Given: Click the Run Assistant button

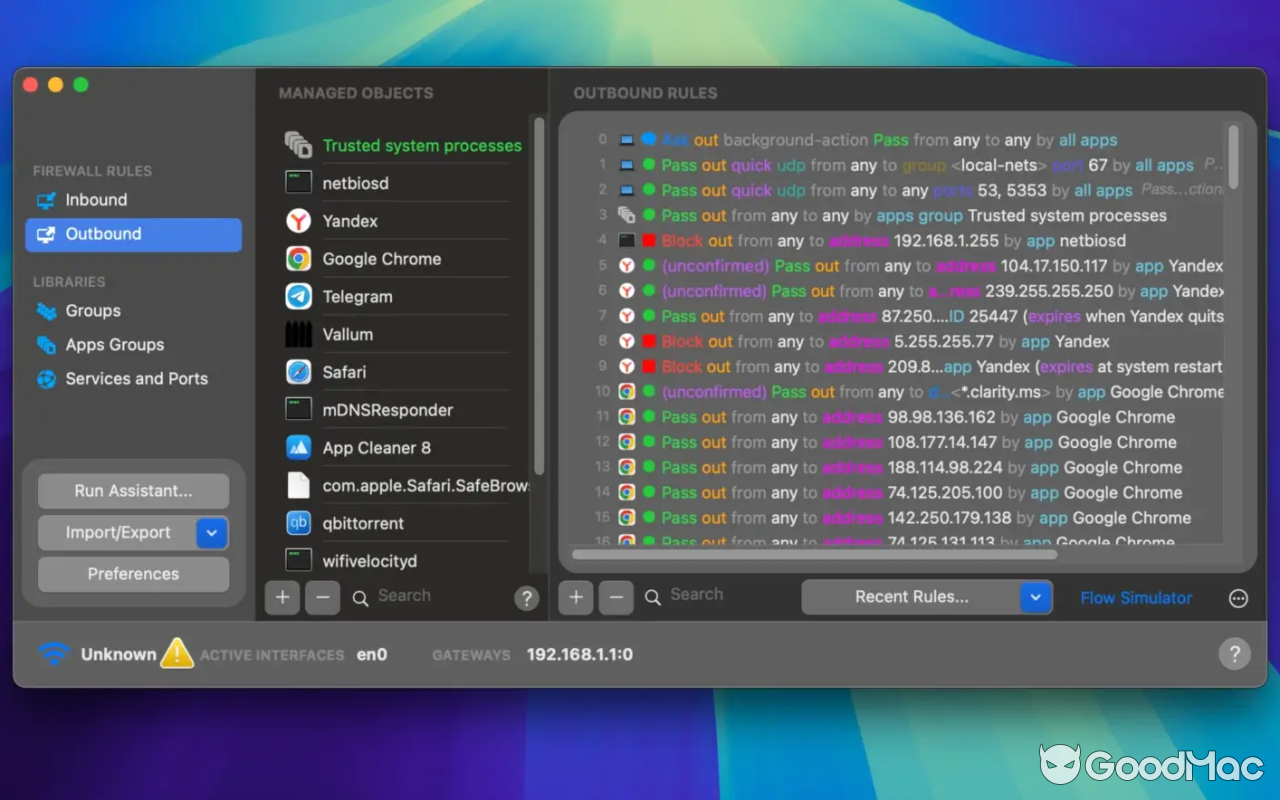Looking at the screenshot, I should point(133,491).
